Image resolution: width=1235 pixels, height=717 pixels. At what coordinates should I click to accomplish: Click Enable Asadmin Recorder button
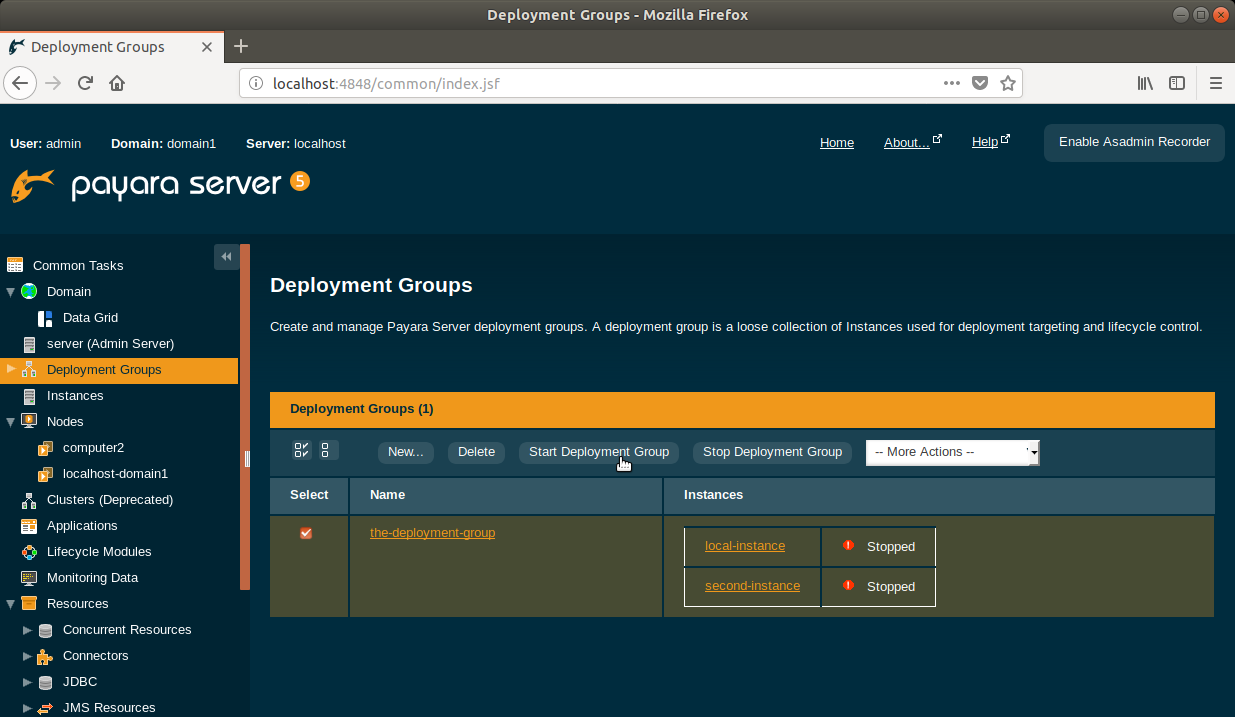click(1134, 142)
